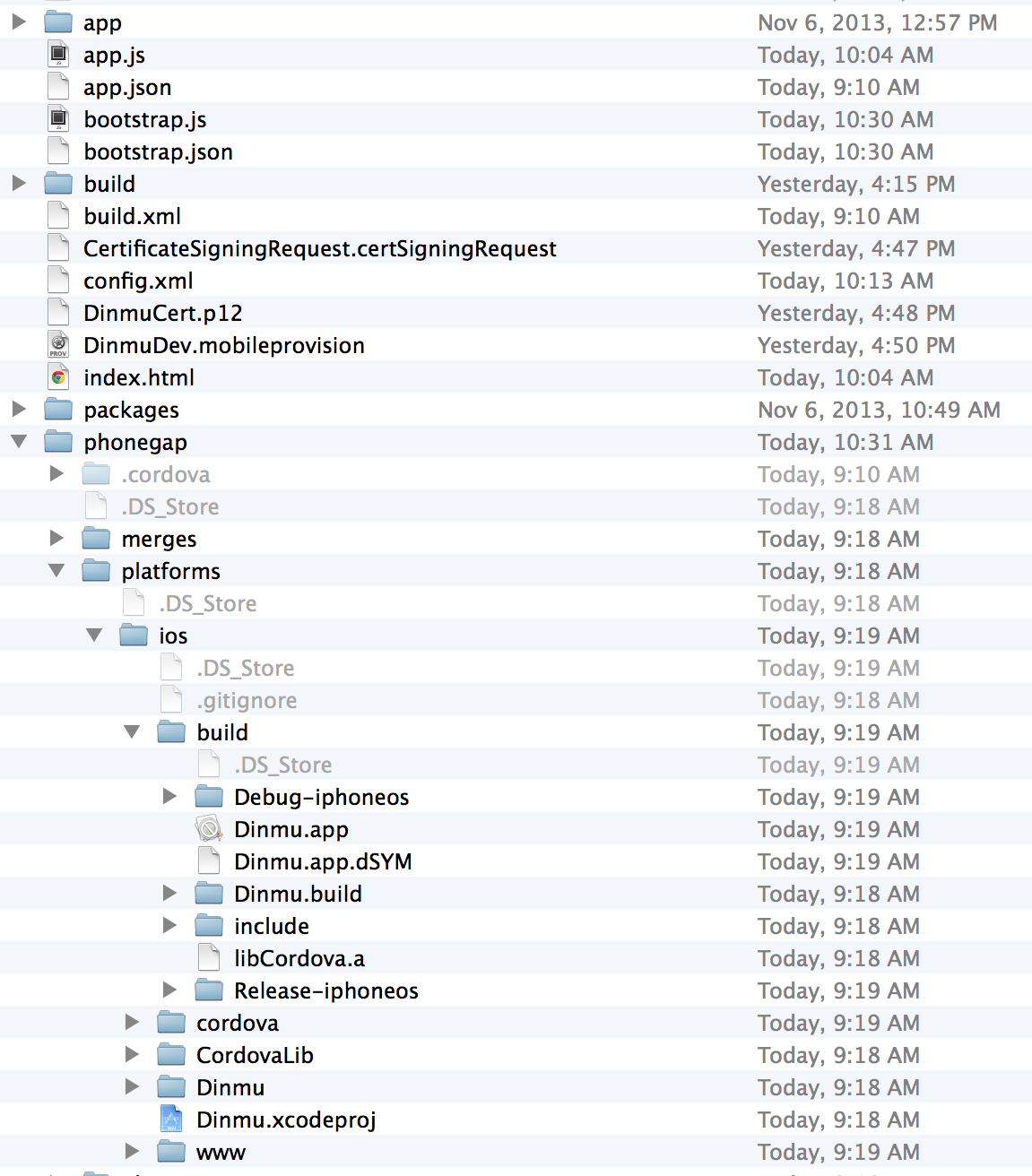Screen dimensions: 1032x1176
Task: Click the phonegap folder icon
Action: pyautogui.click(x=58, y=442)
